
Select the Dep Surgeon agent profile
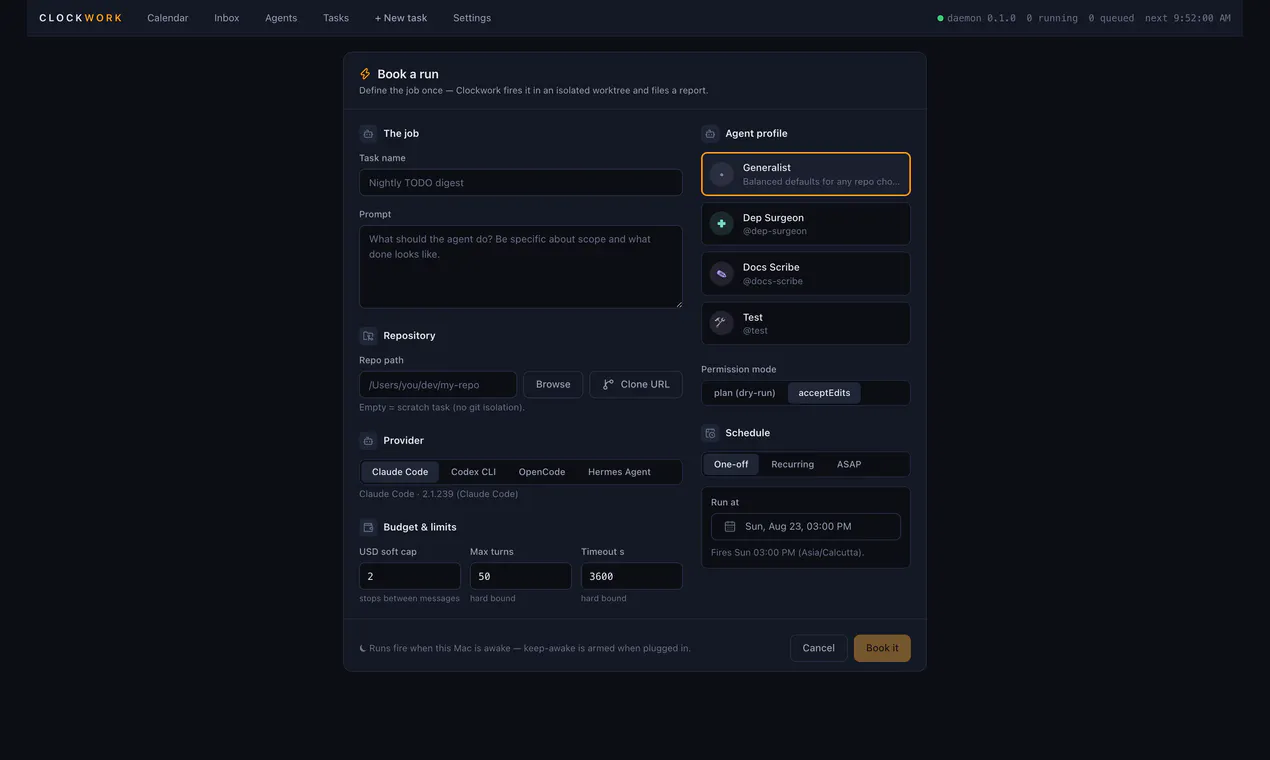806,224
